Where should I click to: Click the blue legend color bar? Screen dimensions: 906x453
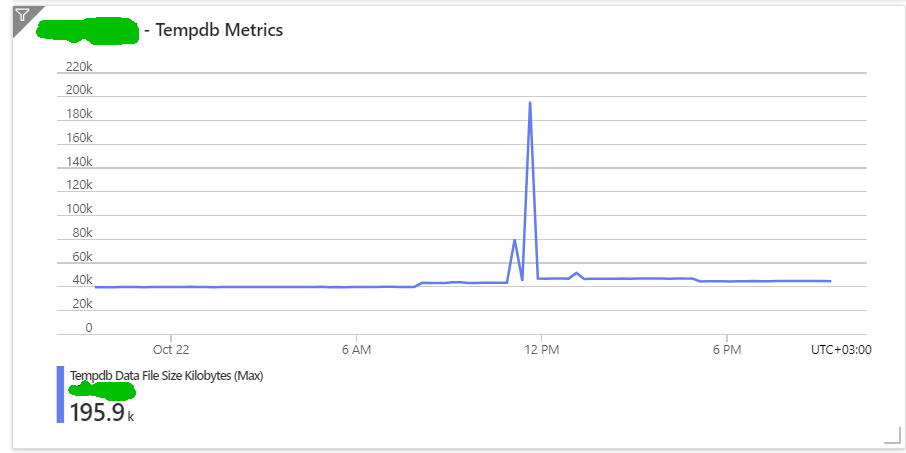point(60,394)
